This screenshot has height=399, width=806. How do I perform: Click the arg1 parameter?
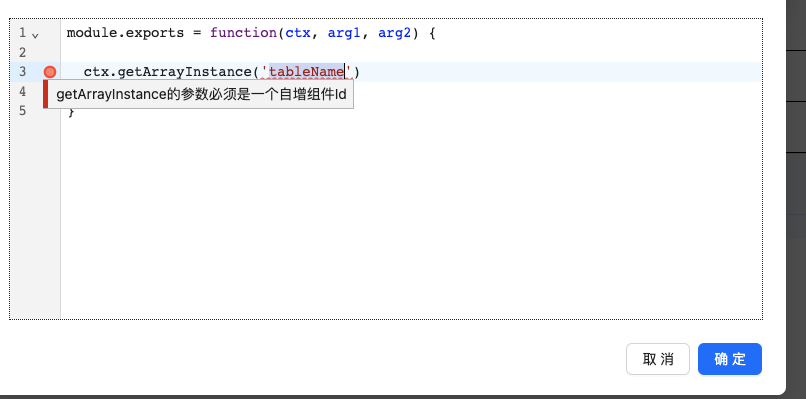click(x=344, y=33)
